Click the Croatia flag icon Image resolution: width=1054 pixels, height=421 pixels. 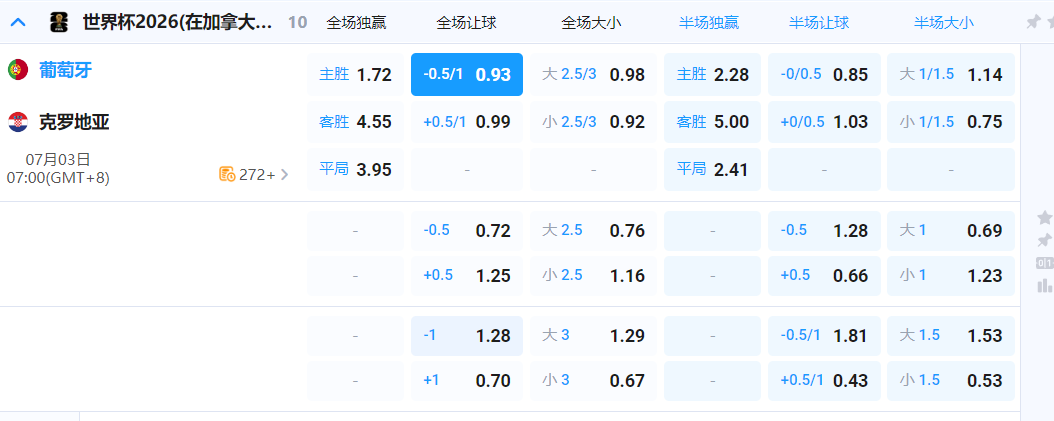click(17, 122)
